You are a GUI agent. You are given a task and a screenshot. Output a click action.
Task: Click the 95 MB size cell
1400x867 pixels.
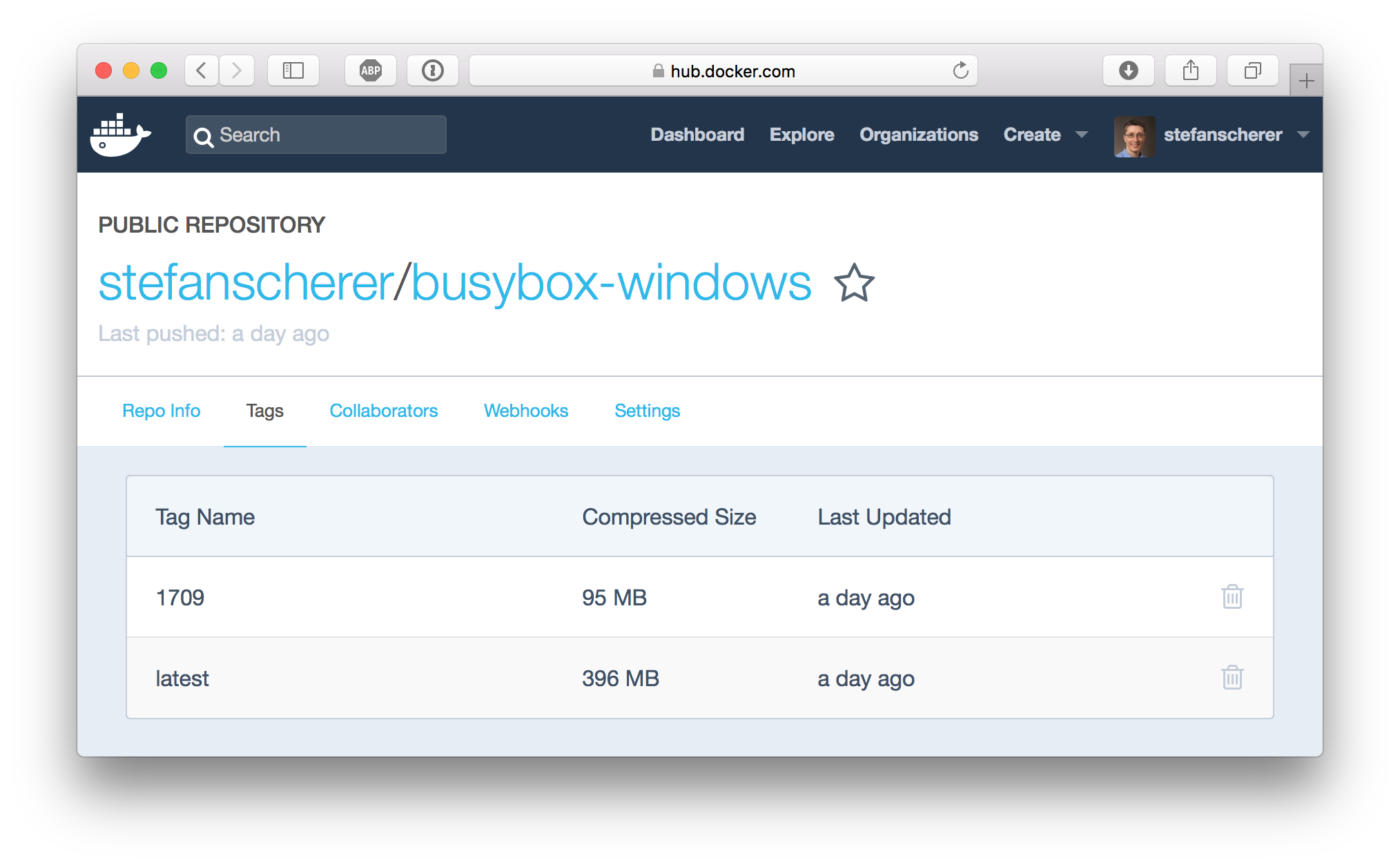point(614,598)
